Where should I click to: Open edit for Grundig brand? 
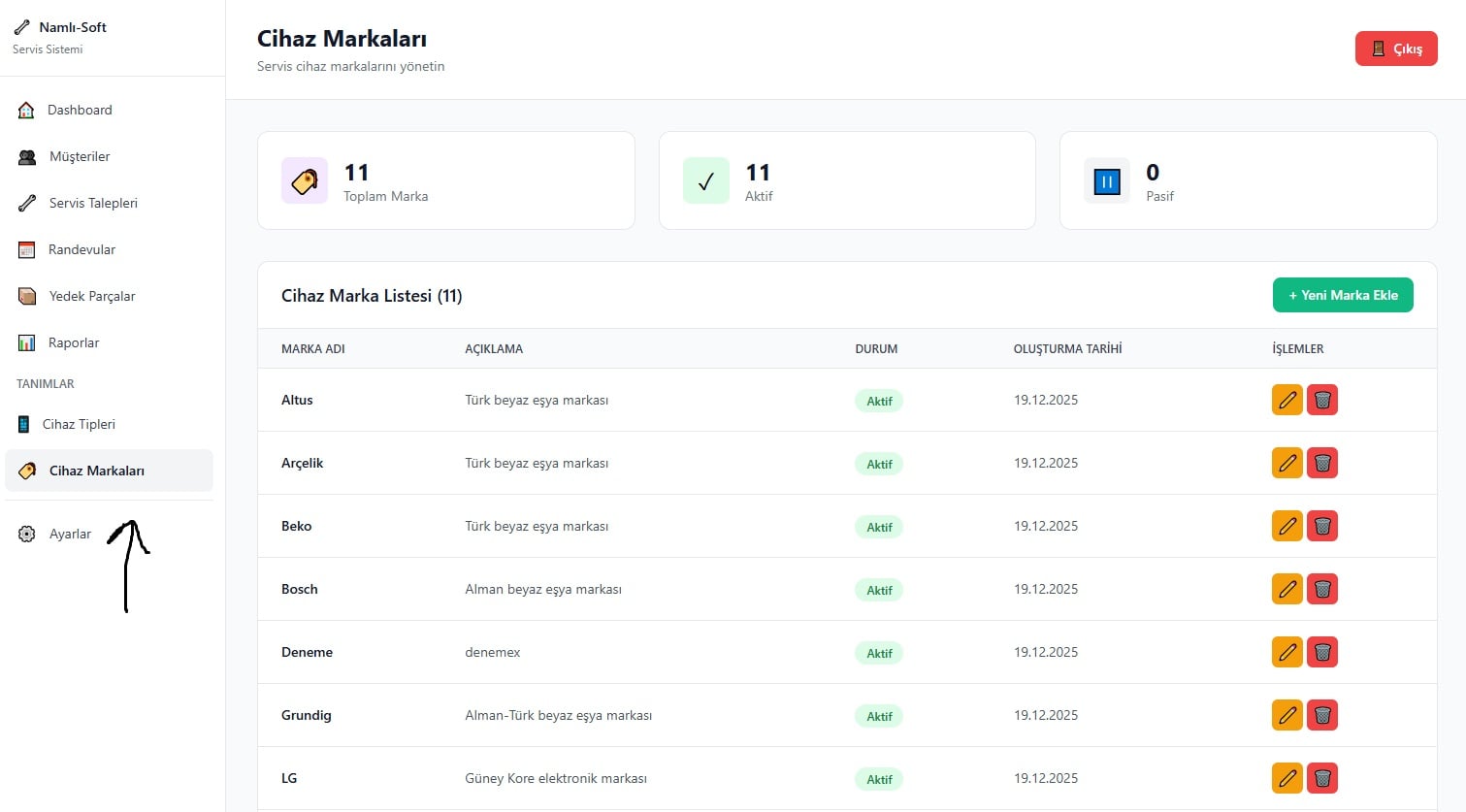(x=1287, y=715)
